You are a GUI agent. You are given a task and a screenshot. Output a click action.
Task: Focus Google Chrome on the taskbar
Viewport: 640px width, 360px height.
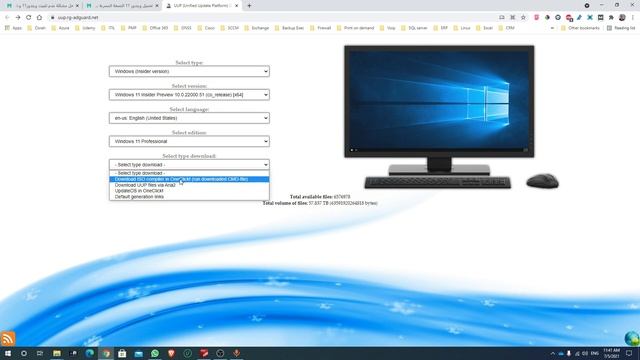tap(106, 353)
